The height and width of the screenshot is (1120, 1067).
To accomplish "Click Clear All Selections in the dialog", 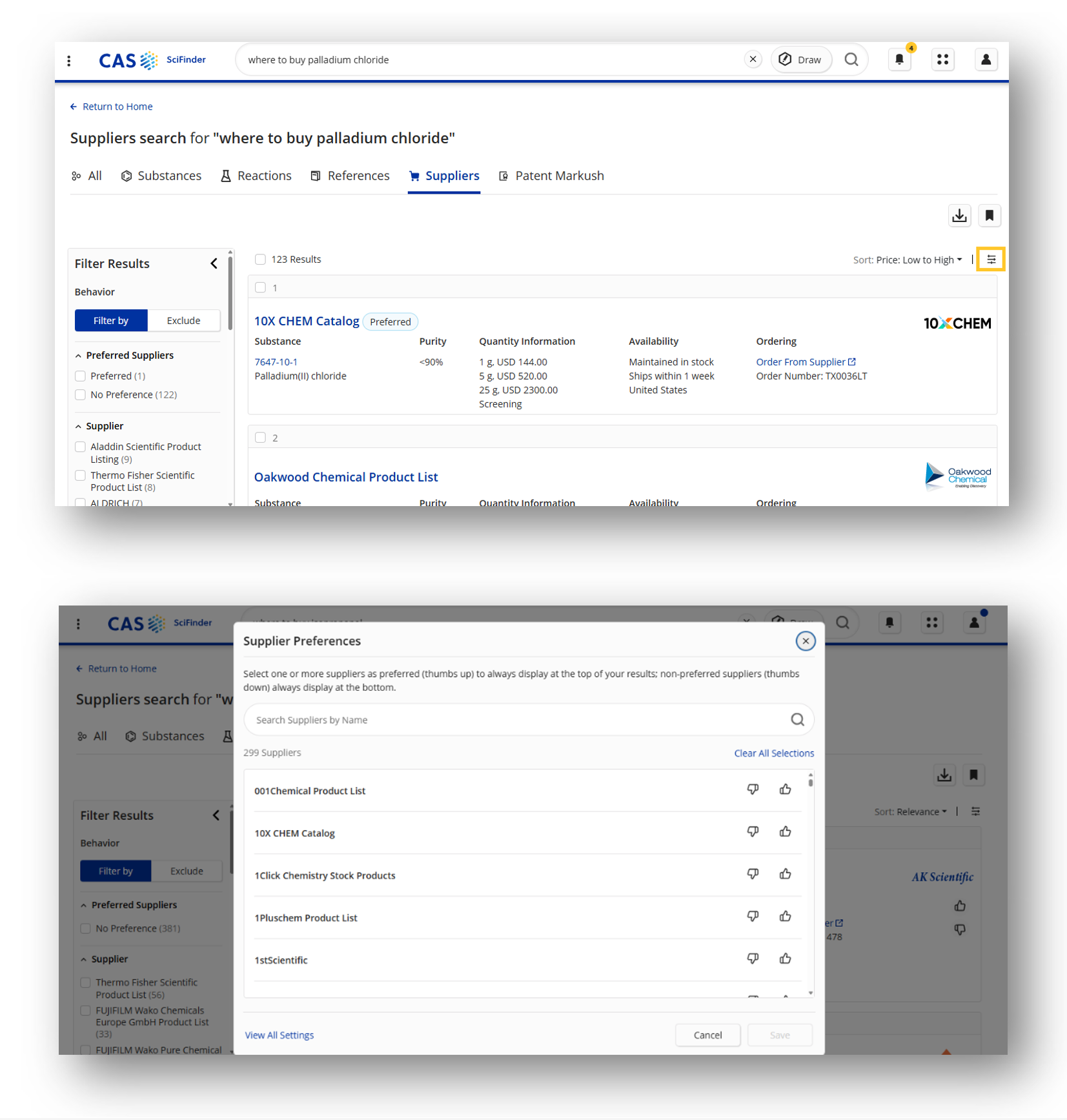I will click(x=774, y=753).
